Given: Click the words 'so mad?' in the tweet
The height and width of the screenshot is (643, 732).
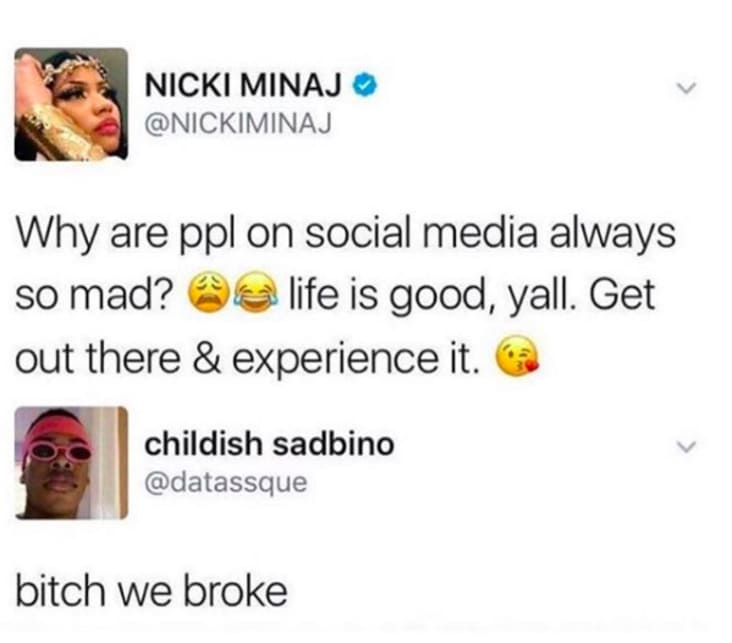Looking at the screenshot, I should coord(93,296).
